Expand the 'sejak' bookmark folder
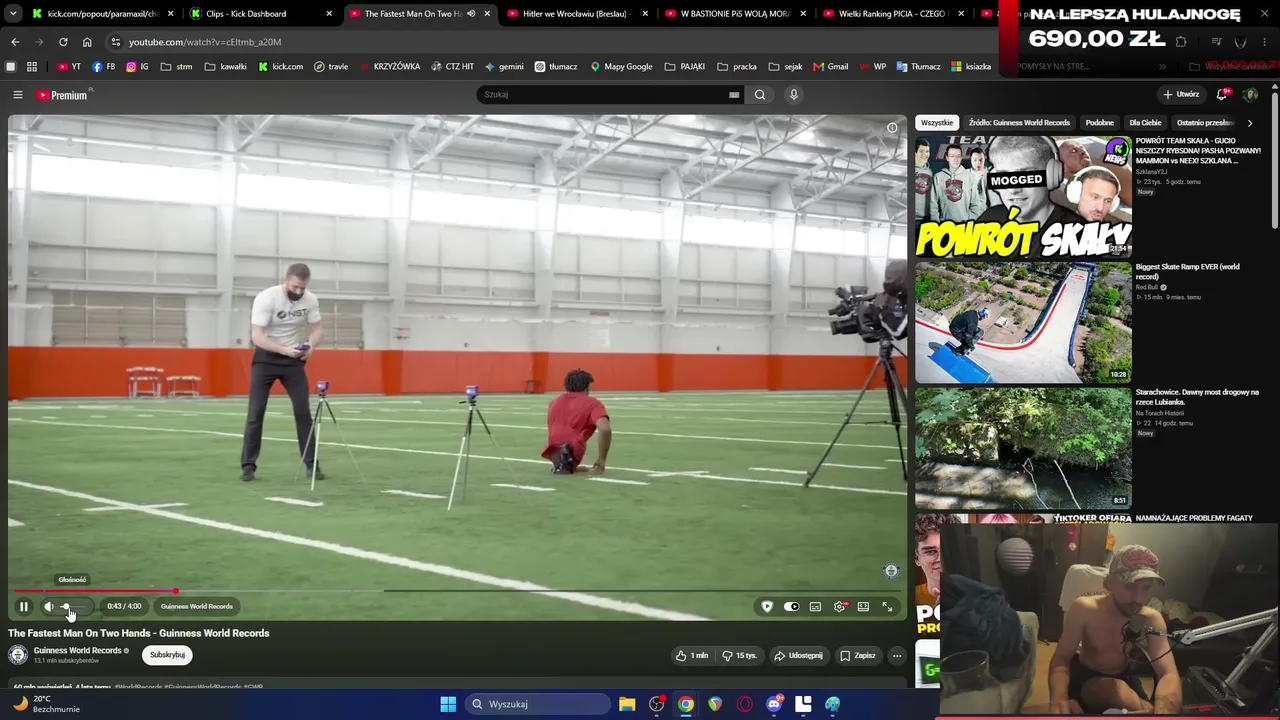Image resolution: width=1280 pixels, height=720 pixels. (x=785, y=67)
